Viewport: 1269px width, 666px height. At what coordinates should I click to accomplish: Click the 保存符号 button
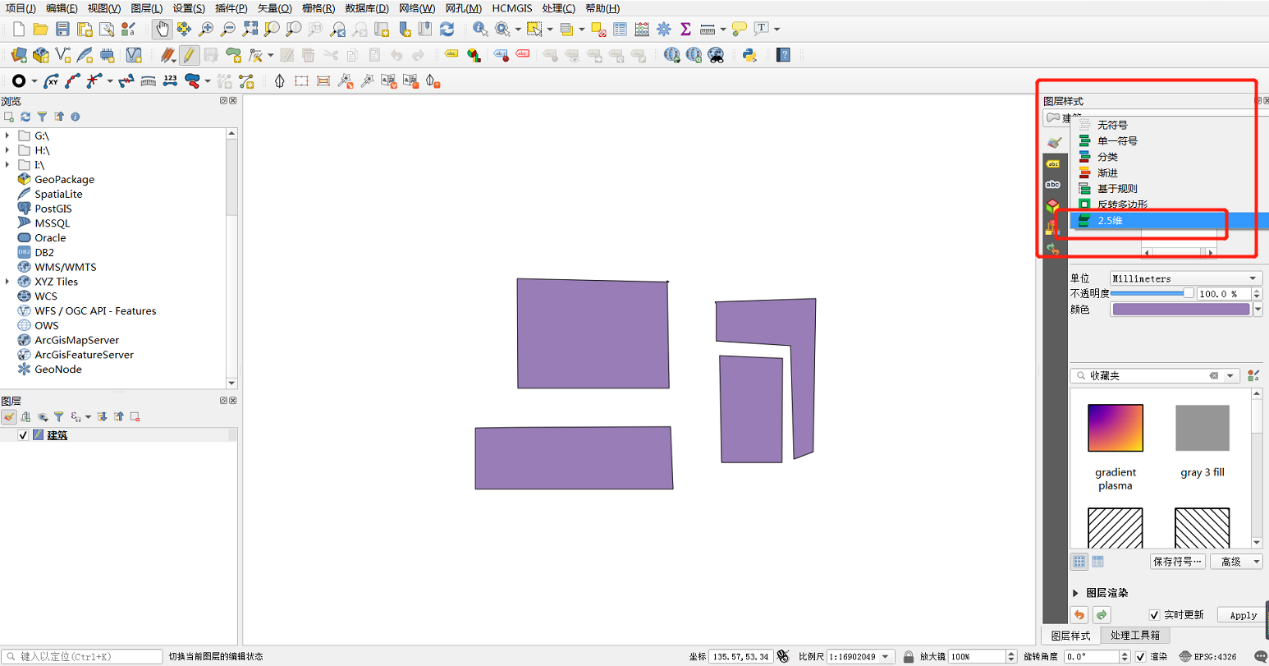pyautogui.click(x=1177, y=562)
